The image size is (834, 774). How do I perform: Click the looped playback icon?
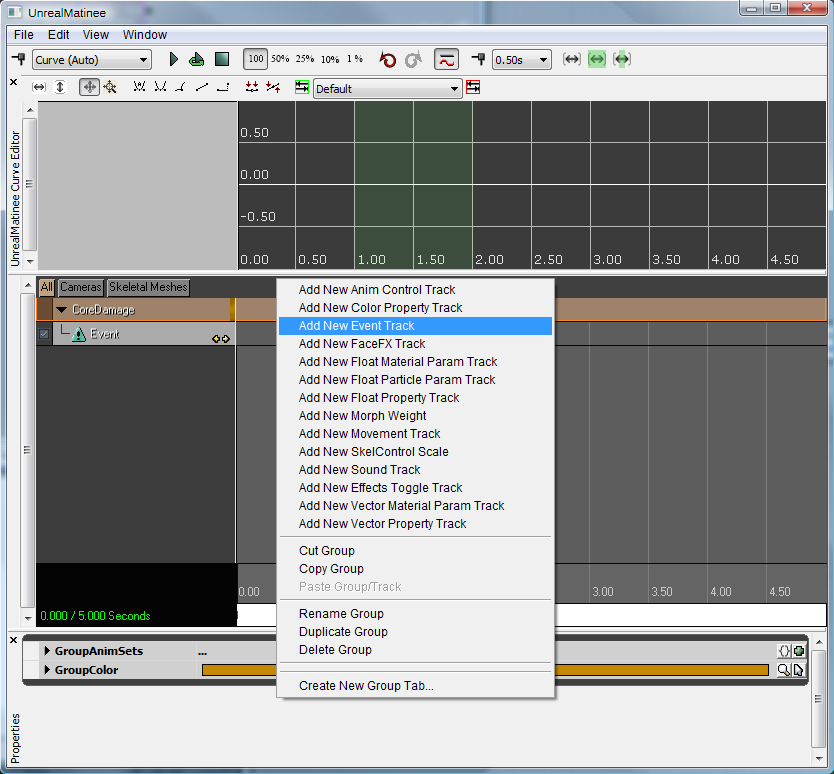point(196,59)
